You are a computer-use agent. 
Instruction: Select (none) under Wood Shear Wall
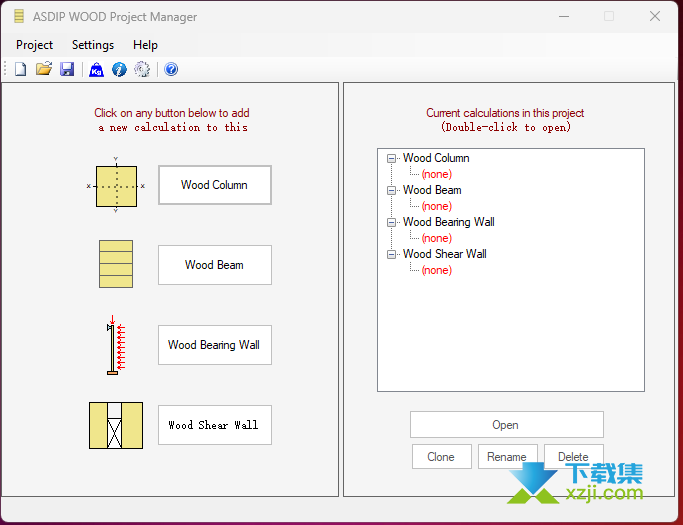pos(436,270)
